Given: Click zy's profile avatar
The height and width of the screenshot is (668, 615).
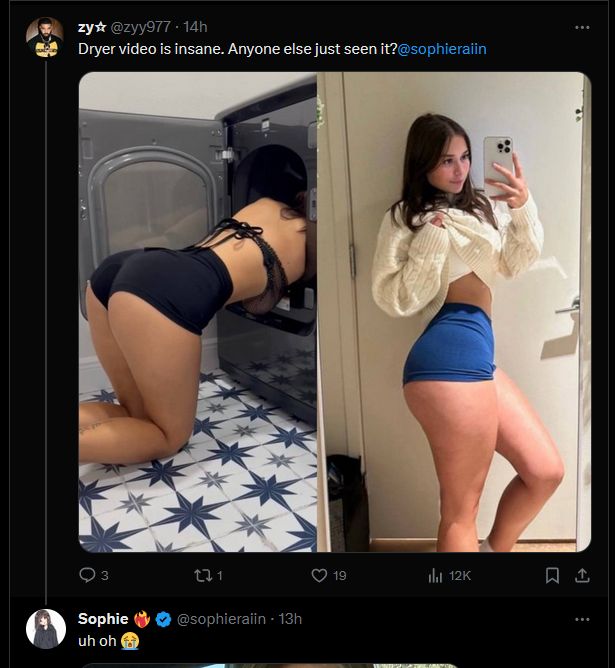Looking at the screenshot, I should [x=43, y=37].
